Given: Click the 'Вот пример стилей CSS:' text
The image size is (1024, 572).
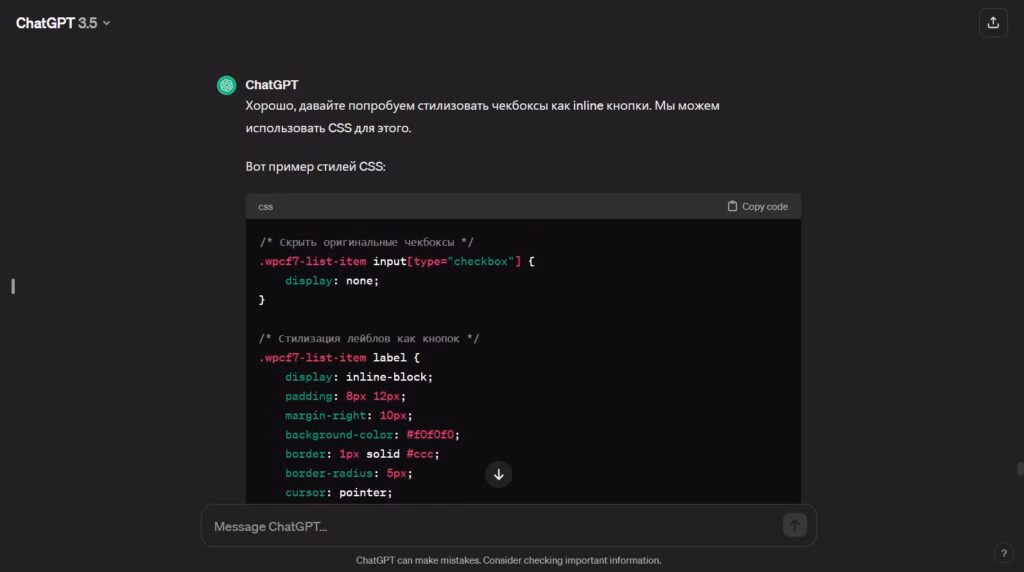Looking at the screenshot, I should pos(315,167).
